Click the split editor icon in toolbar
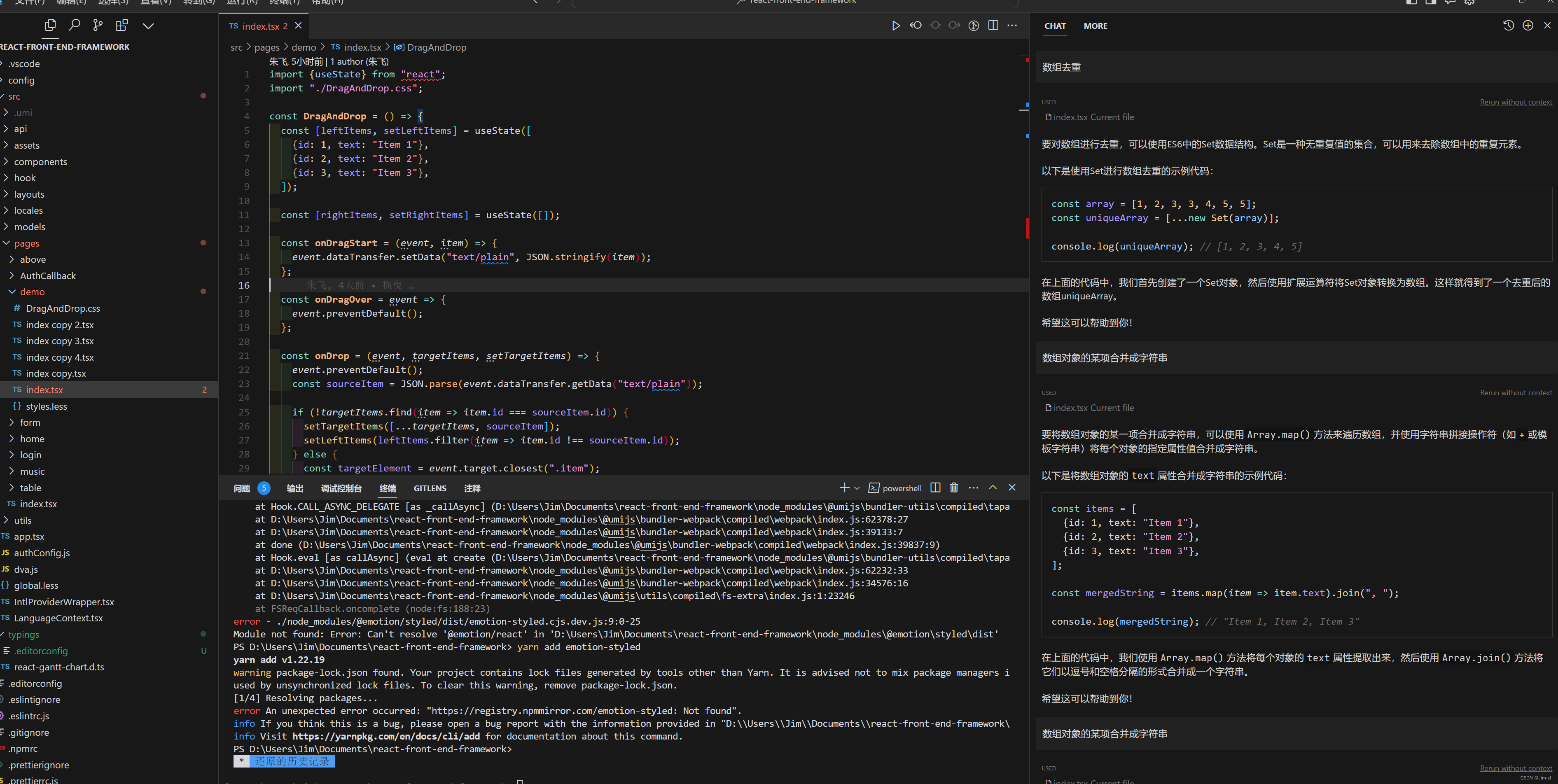1558x784 pixels. 993,25
